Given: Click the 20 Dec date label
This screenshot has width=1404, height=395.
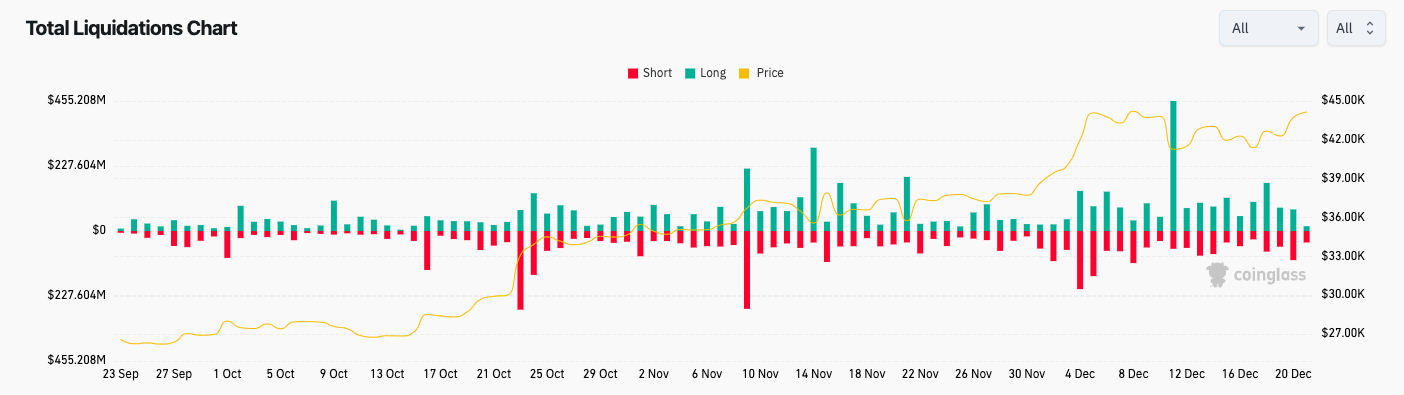Looking at the screenshot, I should pyautogui.click(x=1293, y=374).
